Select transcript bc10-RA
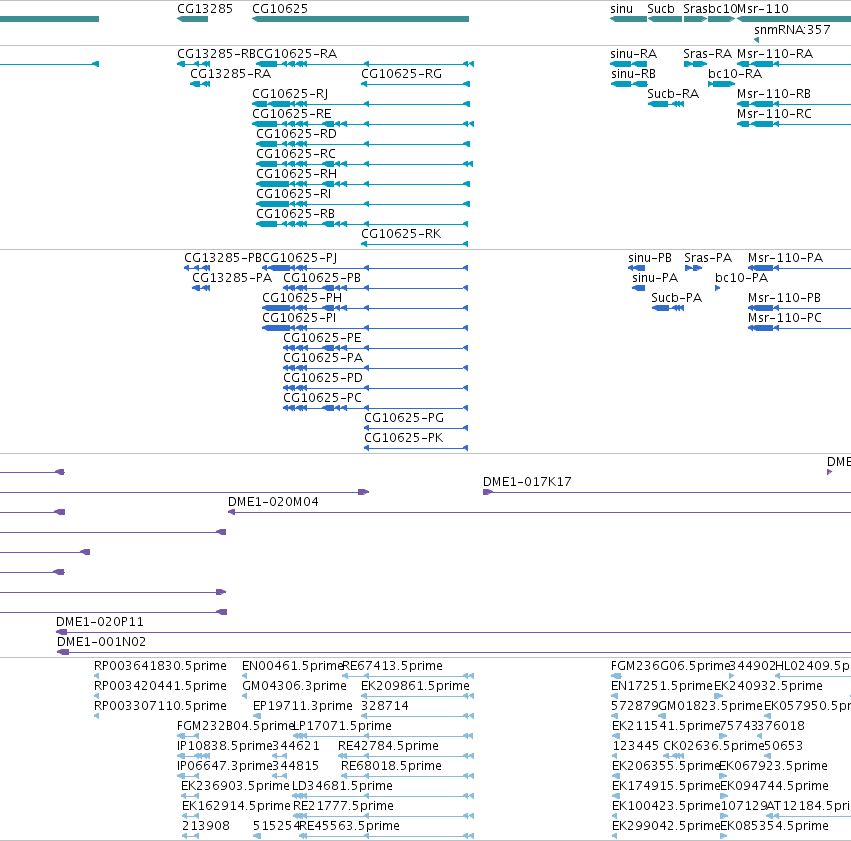The image size is (851, 841). 735,74
